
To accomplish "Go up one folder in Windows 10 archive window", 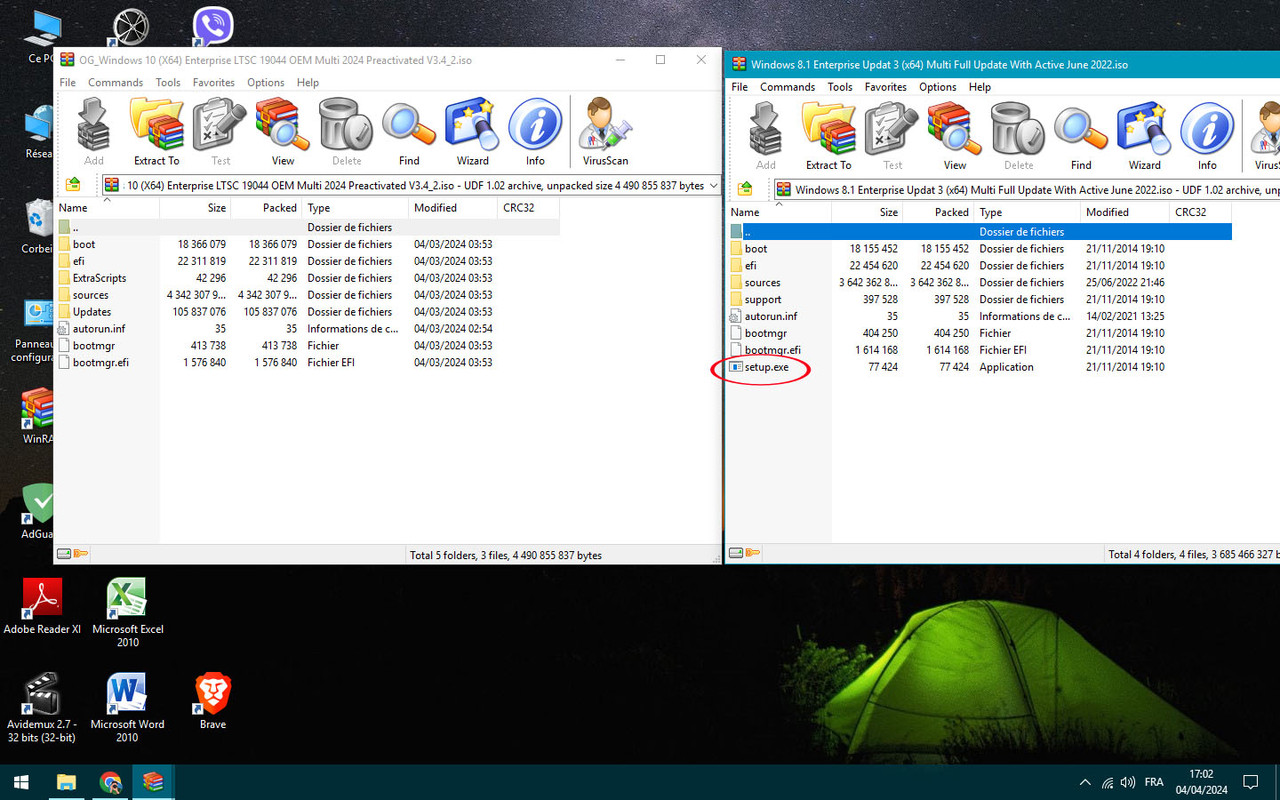I will click(x=73, y=185).
